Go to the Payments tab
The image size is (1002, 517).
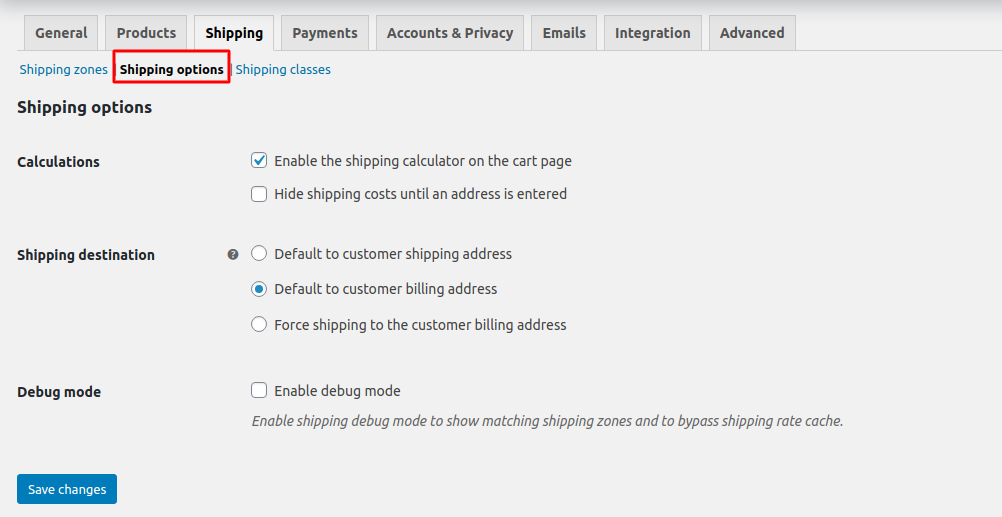(x=325, y=33)
